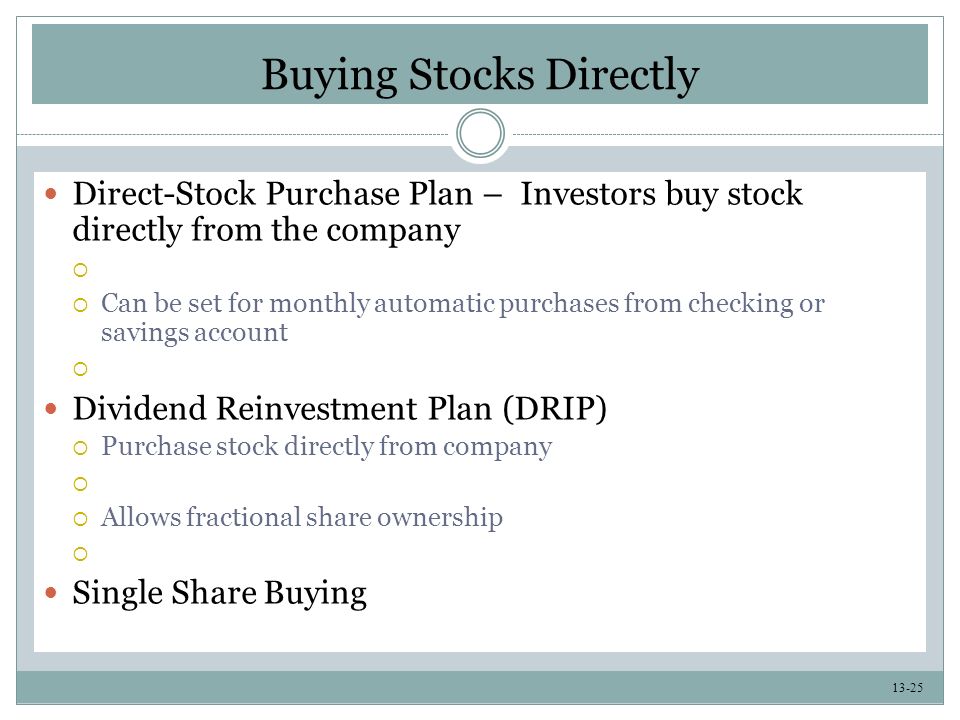960x720 pixels.
Task: Click the slide number 13-25 in footer
Action: point(907,688)
